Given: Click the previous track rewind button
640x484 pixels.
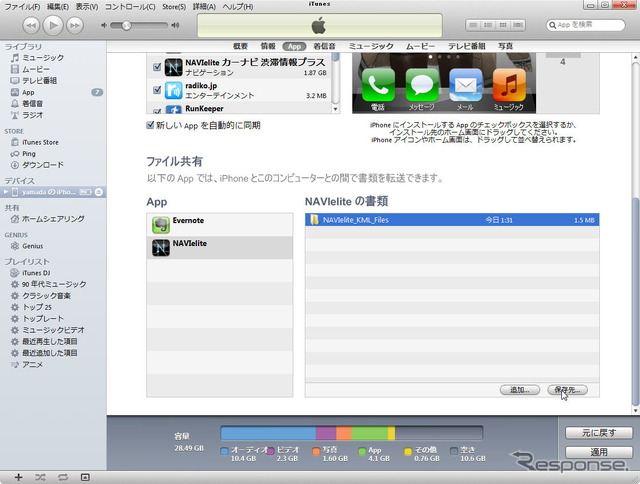Looking at the screenshot, I should coord(31,26).
